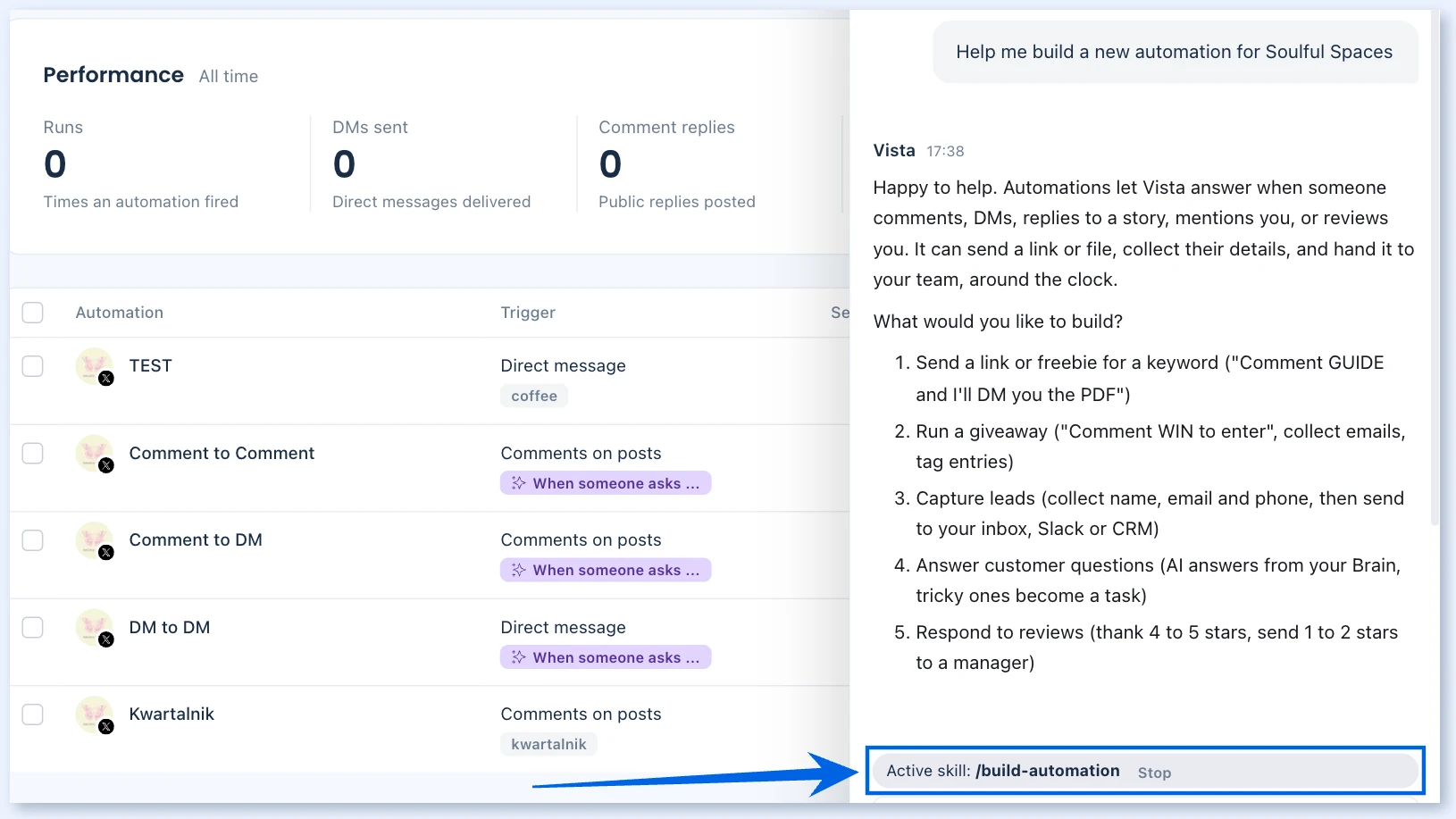Click option 3 'Capture leads'
Viewport: 1456px width, 819px height.
coord(1159,514)
